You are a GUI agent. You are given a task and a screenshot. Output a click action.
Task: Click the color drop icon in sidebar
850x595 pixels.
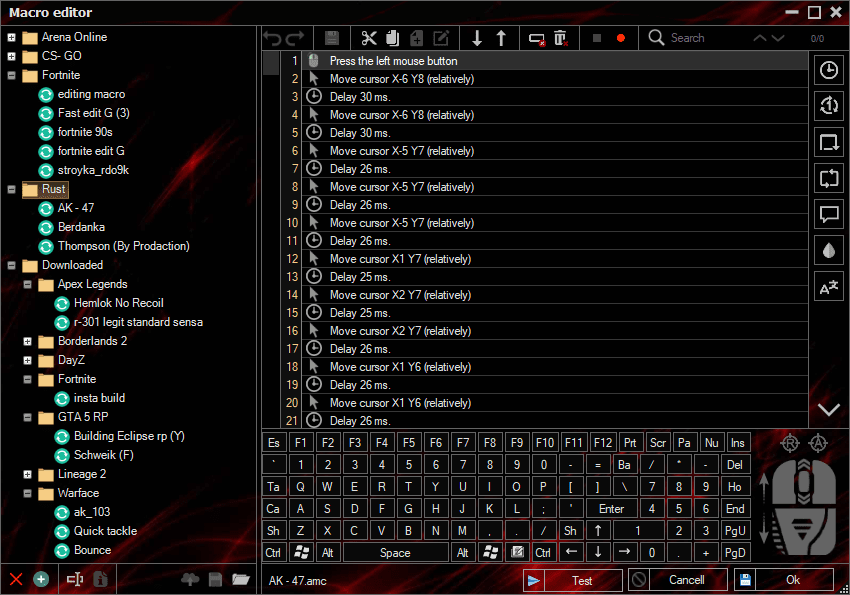pyautogui.click(x=829, y=251)
